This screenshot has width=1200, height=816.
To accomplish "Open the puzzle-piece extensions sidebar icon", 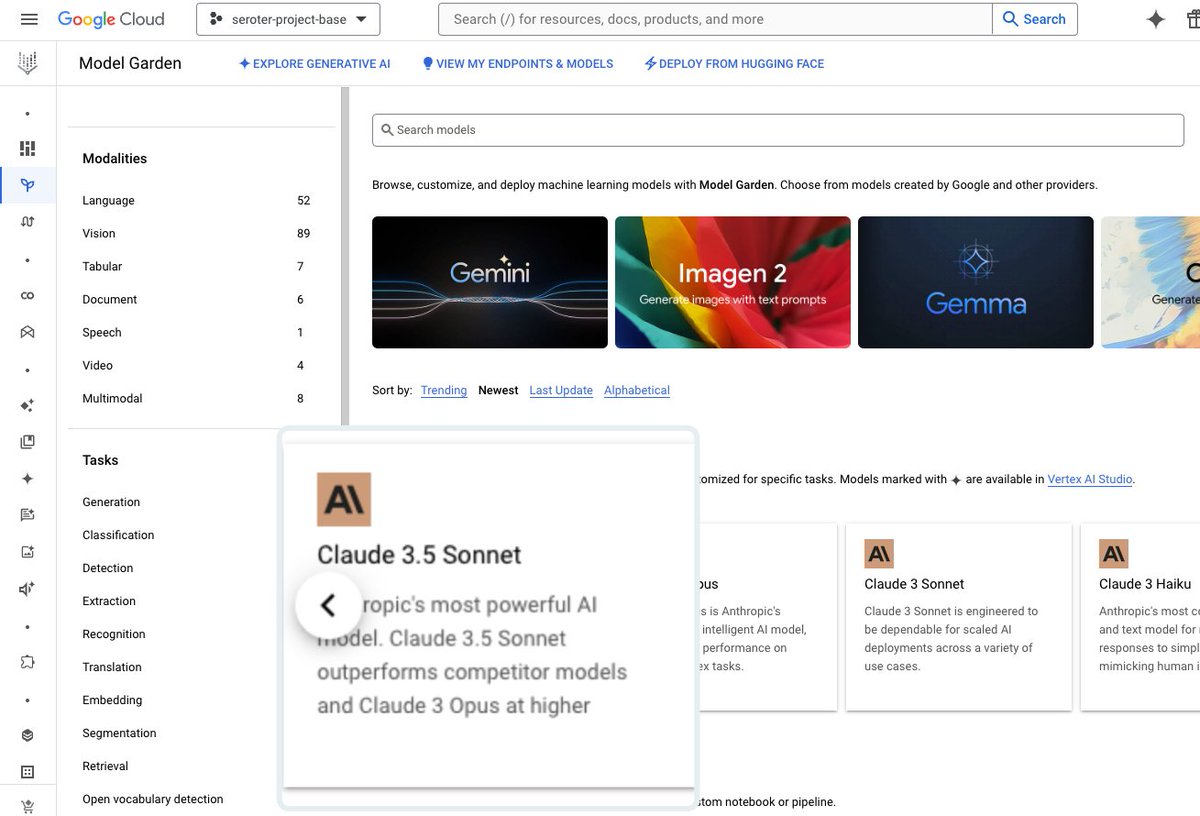I will click(x=28, y=662).
